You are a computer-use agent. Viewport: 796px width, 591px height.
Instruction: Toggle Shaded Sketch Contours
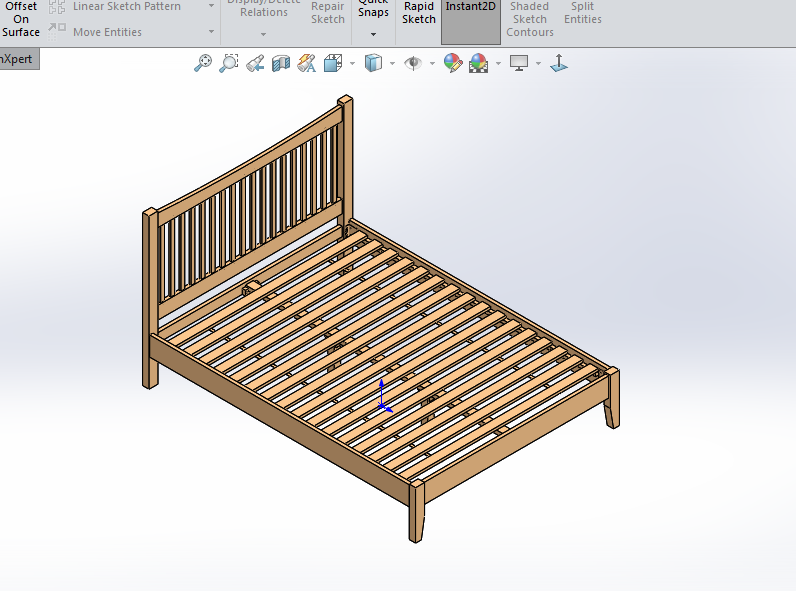coord(529,19)
